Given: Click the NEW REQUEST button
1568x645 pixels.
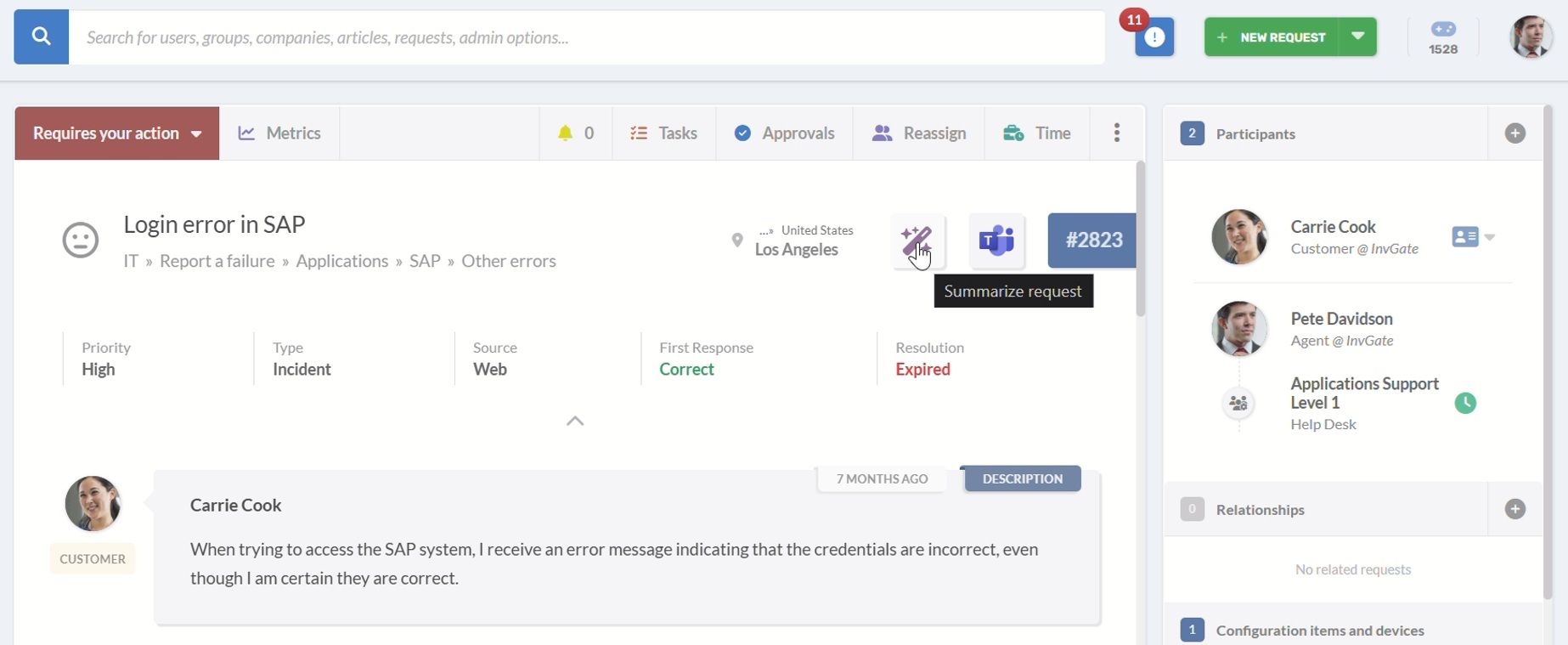Looking at the screenshot, I should point(1272,37).
